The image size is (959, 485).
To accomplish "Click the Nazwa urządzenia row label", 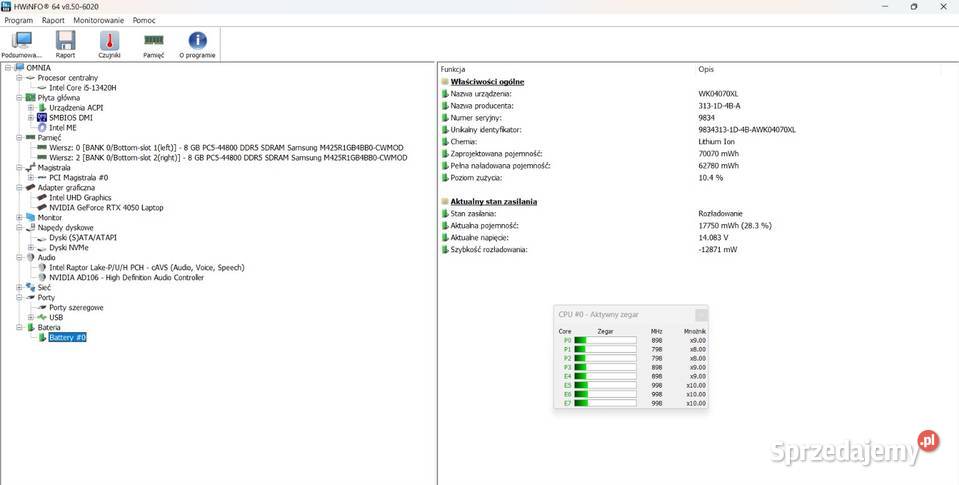I will 481,94.
